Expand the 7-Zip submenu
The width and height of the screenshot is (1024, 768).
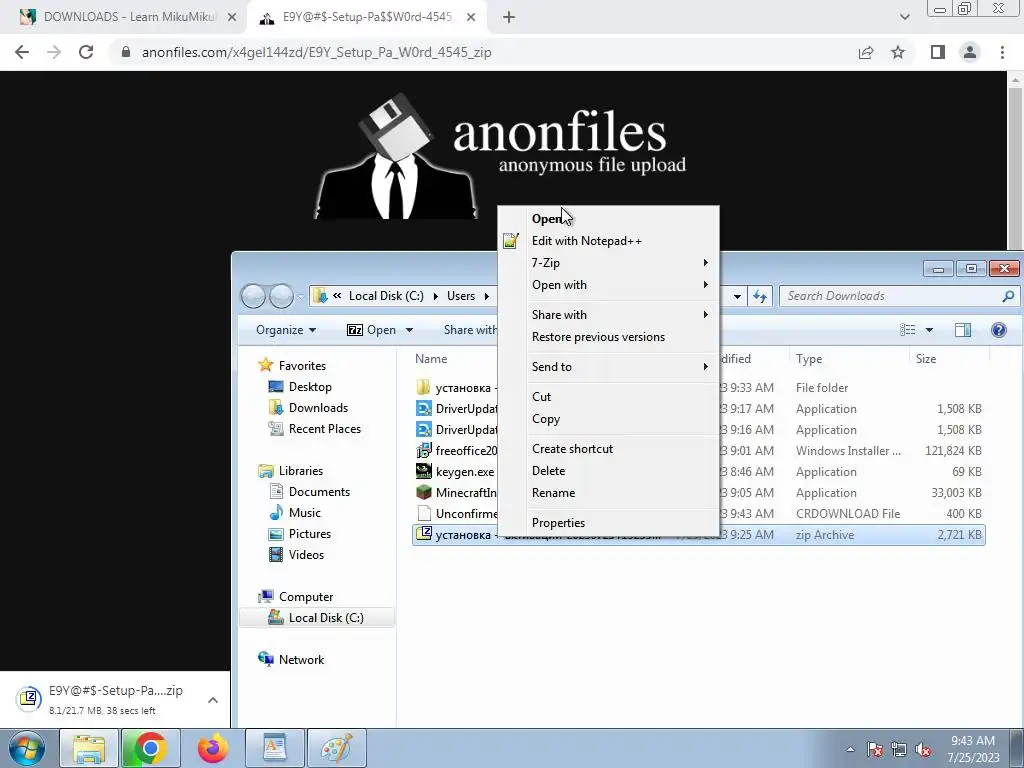tap(609, 263)
